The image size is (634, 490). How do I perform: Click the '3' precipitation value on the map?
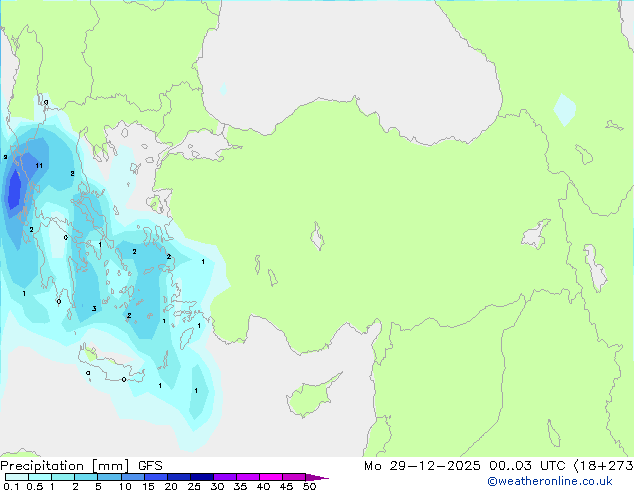pos(94,308)
